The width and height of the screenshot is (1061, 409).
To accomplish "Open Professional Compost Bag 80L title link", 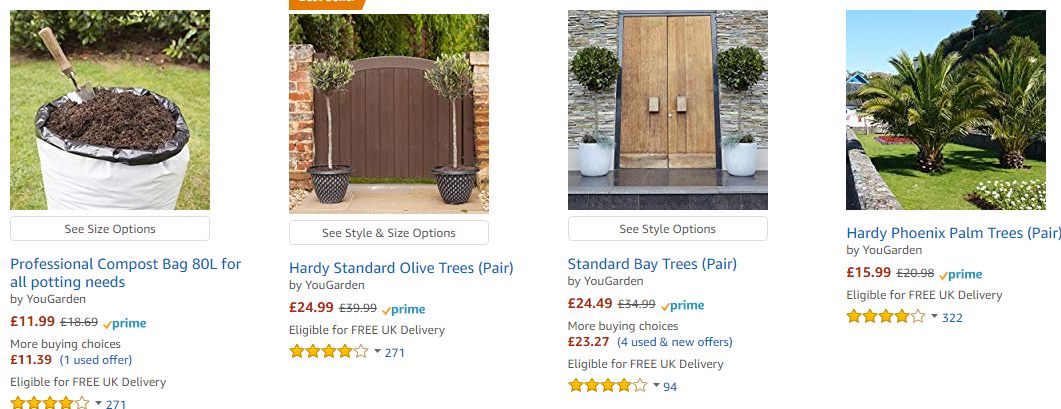I will coord(125,273).
